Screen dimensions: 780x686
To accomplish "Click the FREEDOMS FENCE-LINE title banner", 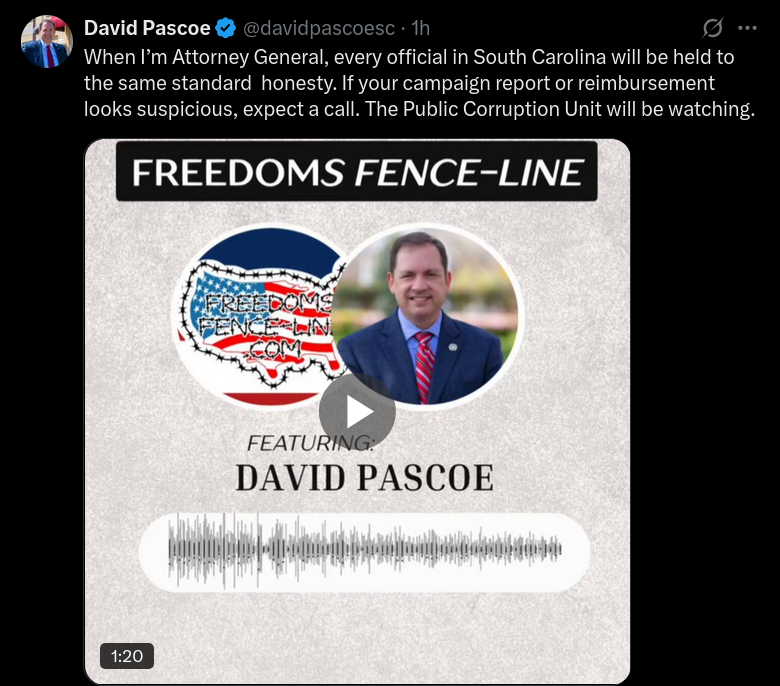I will 357,172.
